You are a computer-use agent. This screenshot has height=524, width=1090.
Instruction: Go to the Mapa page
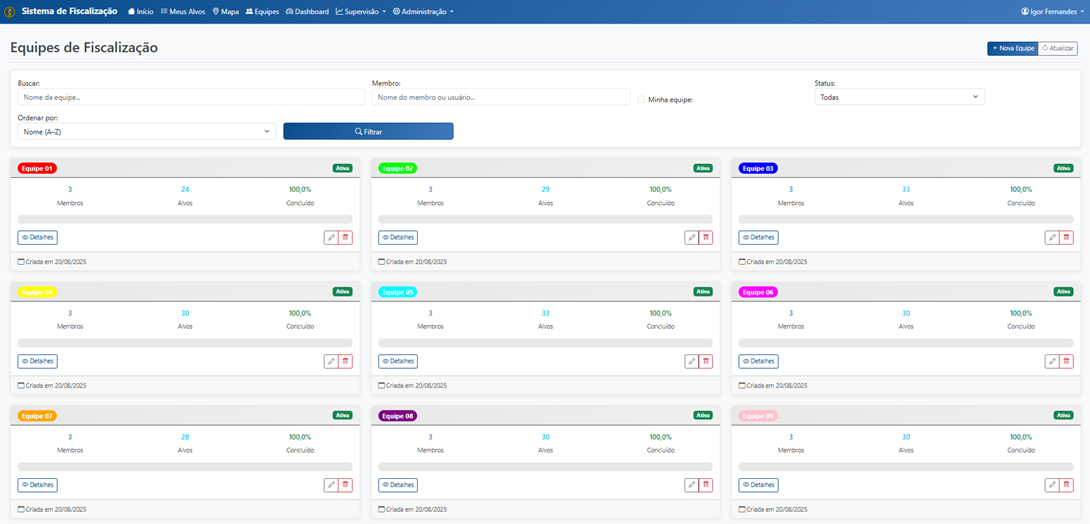225,12
